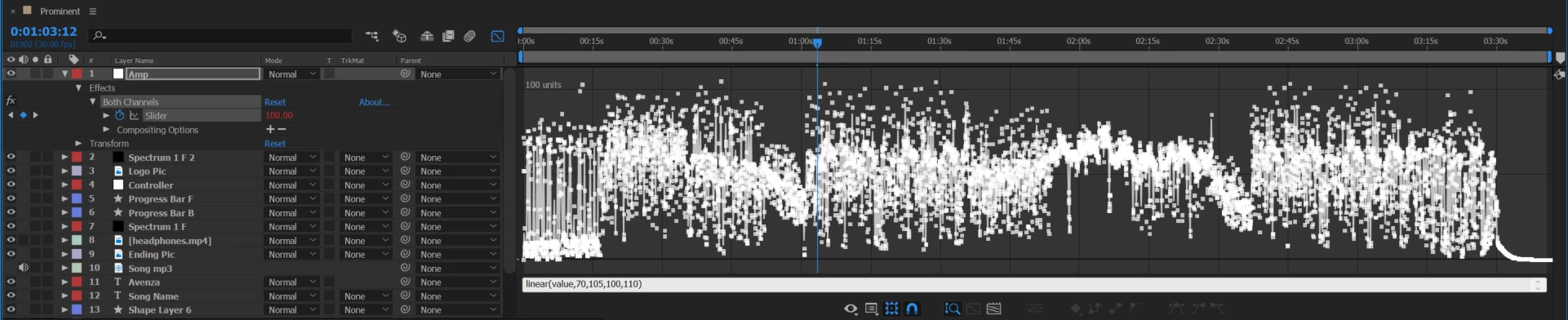The image size is (1568, 320).
Task: Add or remove keyframe diamond for Slider
Action: [x=23, y=116]
